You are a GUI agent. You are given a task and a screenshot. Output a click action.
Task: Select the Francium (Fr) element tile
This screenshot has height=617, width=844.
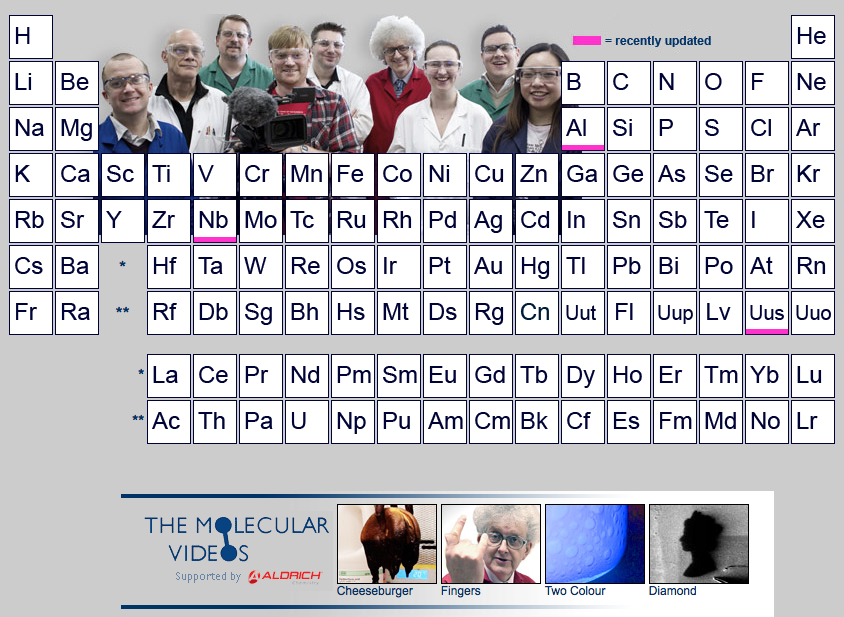click(30, 312)
